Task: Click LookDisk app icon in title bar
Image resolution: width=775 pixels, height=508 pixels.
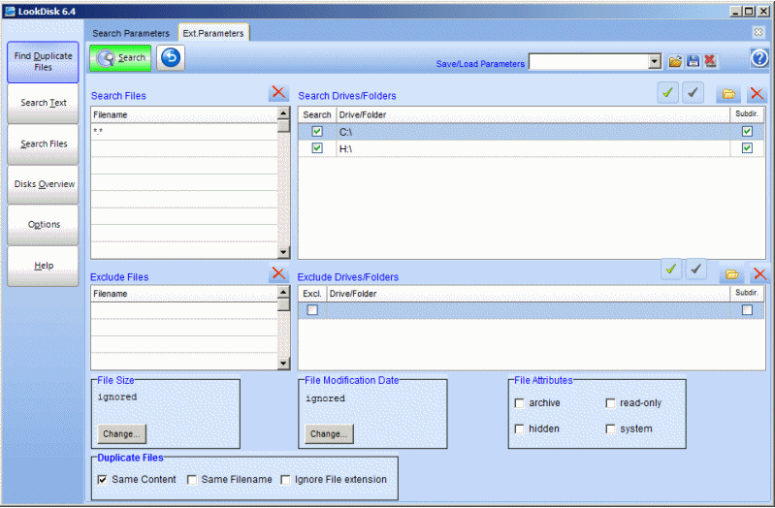Action: 10,11
